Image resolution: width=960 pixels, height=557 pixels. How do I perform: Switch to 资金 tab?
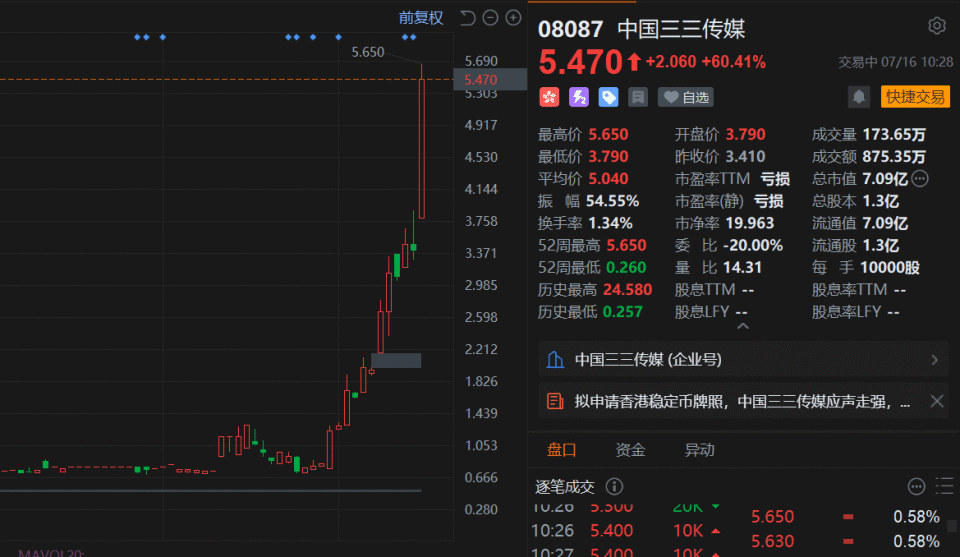tap(630, 450)
